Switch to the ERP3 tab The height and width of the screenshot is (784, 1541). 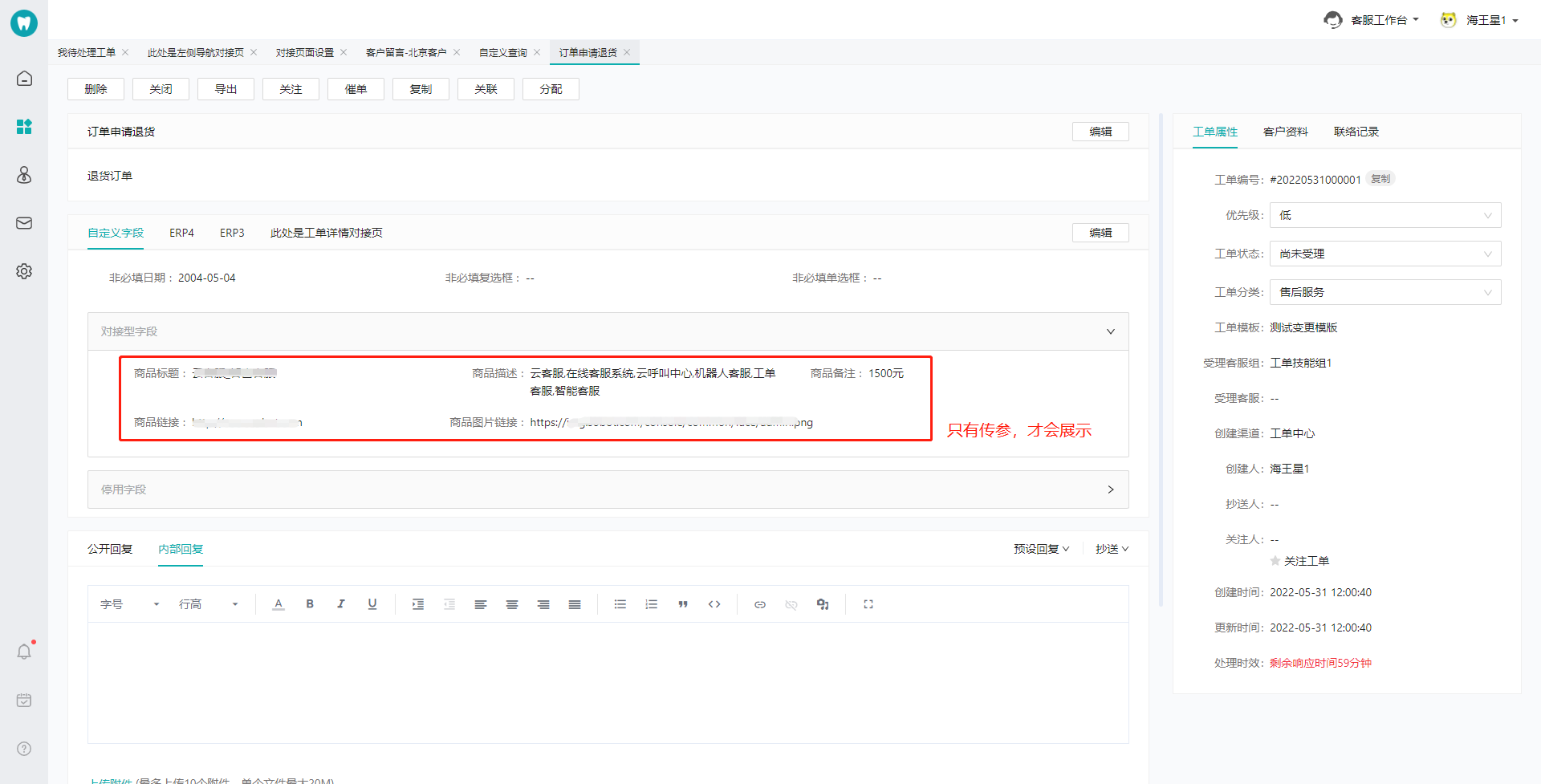[232, 233]
